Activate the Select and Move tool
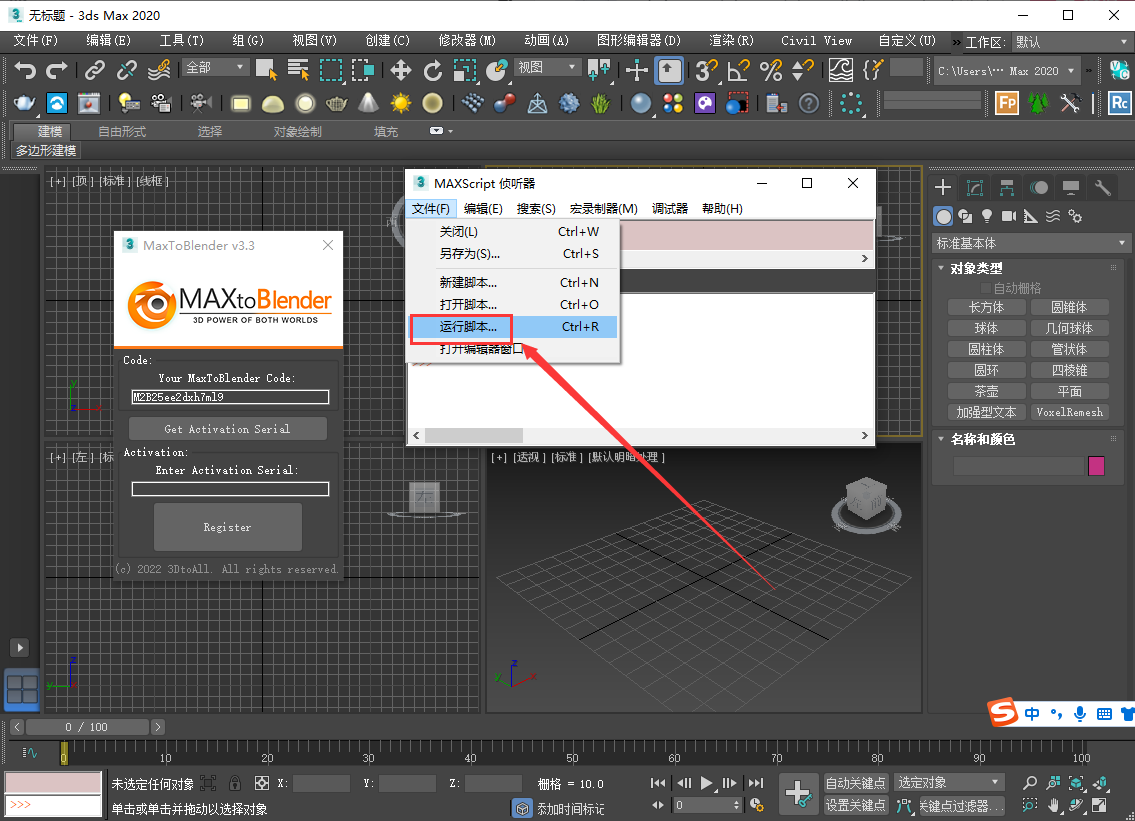 tap(400, 70)
